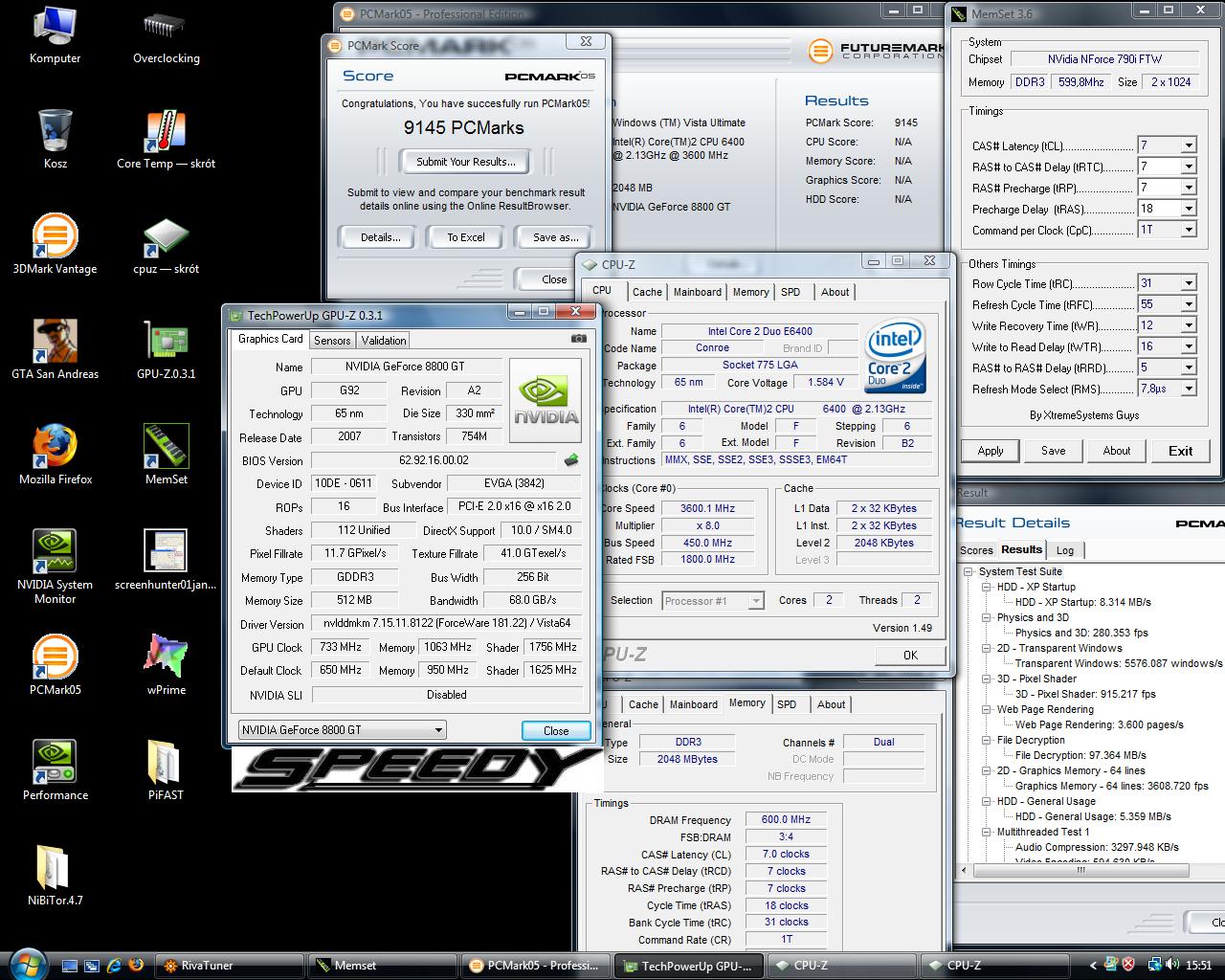Click OK in the CPU-Z window
1225x980 pixels.
click(910, 656)
